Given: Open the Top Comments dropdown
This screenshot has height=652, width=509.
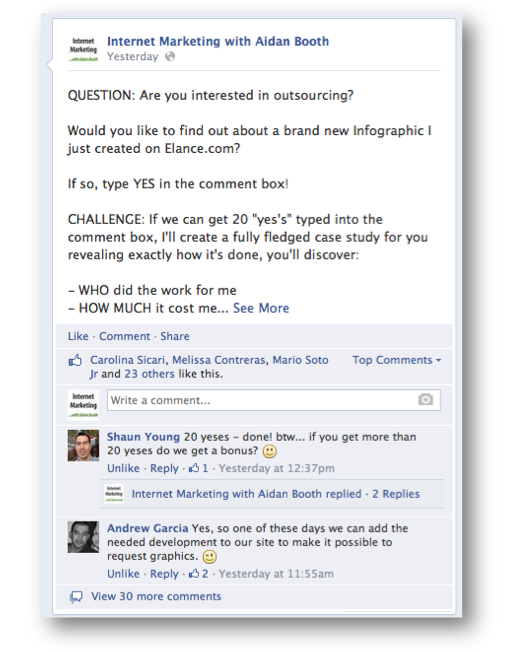Looking at the screenshot, I should [397, 360].
